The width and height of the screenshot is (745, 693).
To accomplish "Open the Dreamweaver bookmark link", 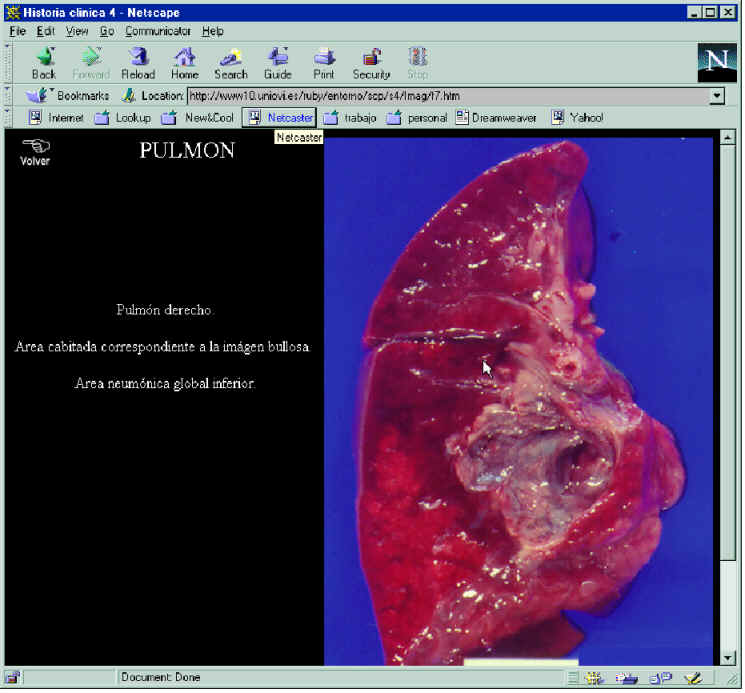I will click(x=496, y=117).
